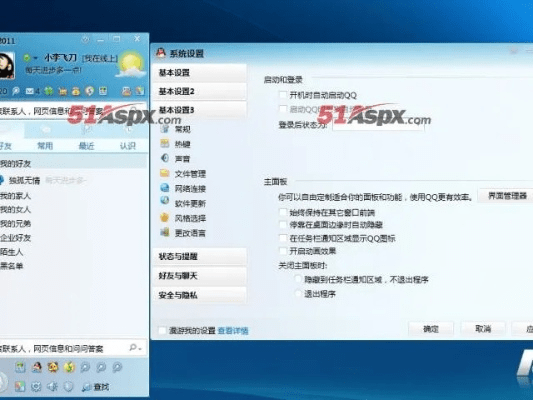Click the signature 每天进步多一点
This screenshot has height=400, width=533.
tap(53, 70)
